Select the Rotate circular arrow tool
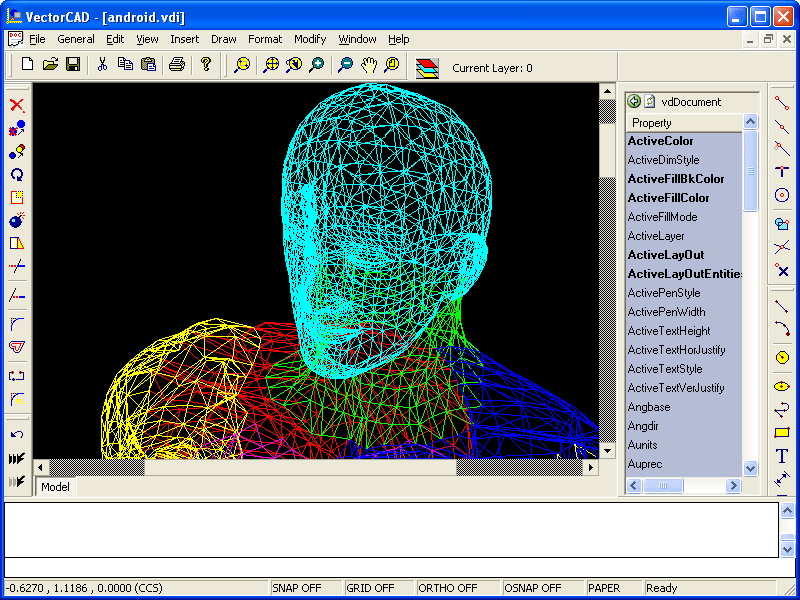This screenshot has width=800, height=600. click(17, 174)
